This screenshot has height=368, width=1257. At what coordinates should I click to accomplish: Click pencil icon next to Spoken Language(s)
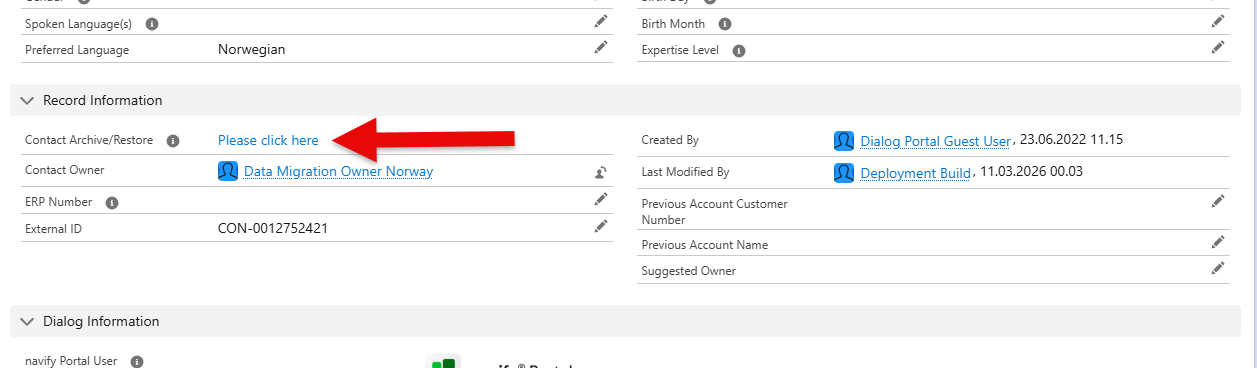(x=600, y=21)
